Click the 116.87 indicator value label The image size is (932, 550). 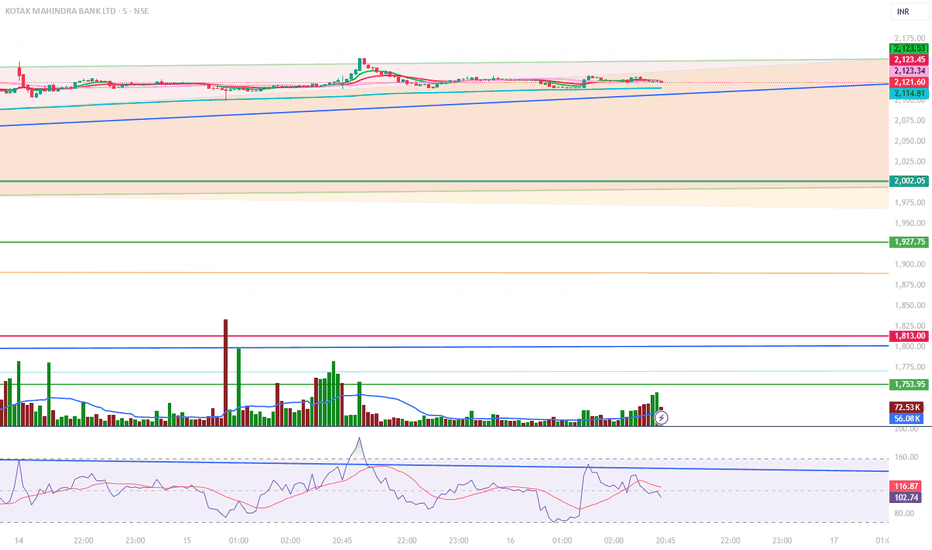906,486
